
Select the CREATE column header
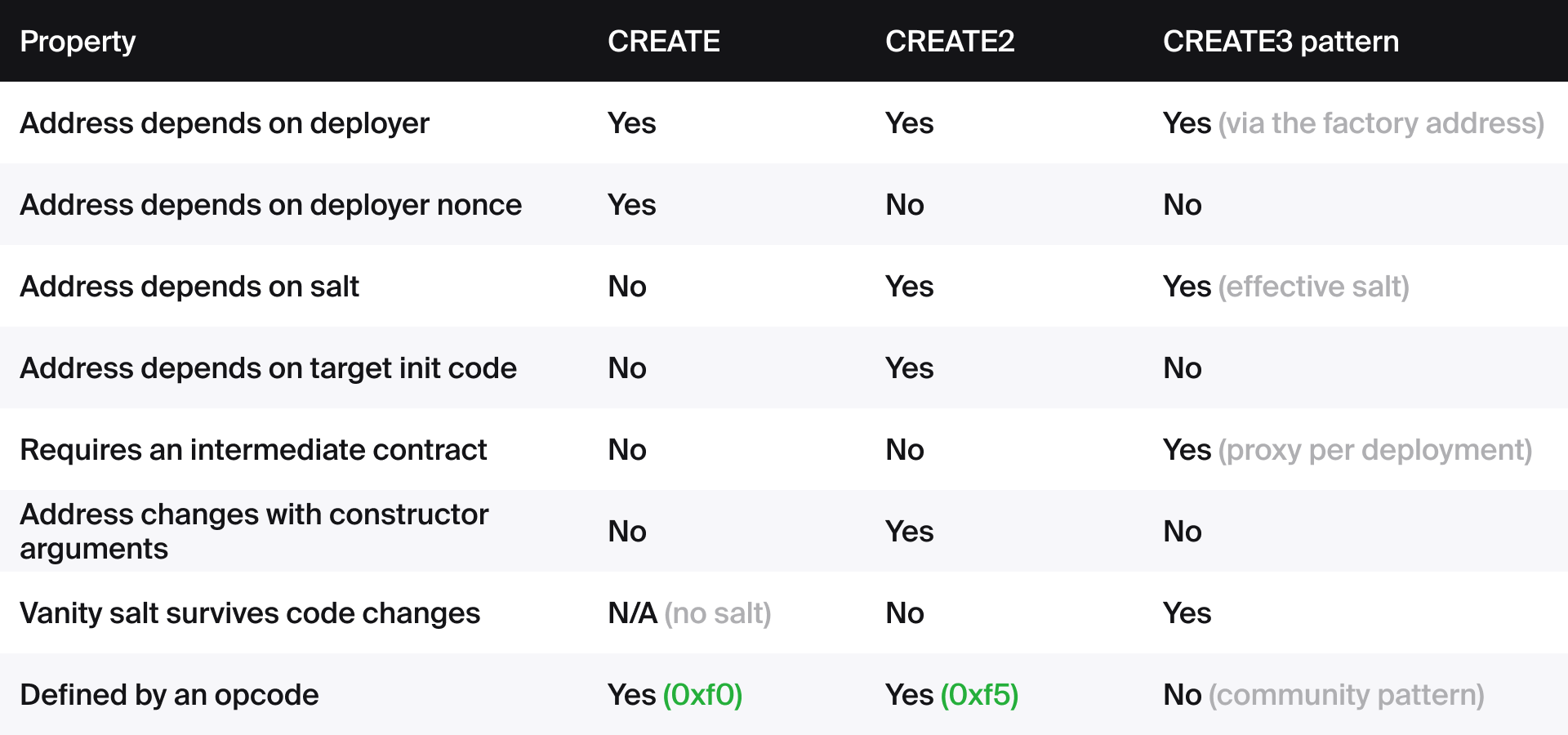tap(663, 42)
